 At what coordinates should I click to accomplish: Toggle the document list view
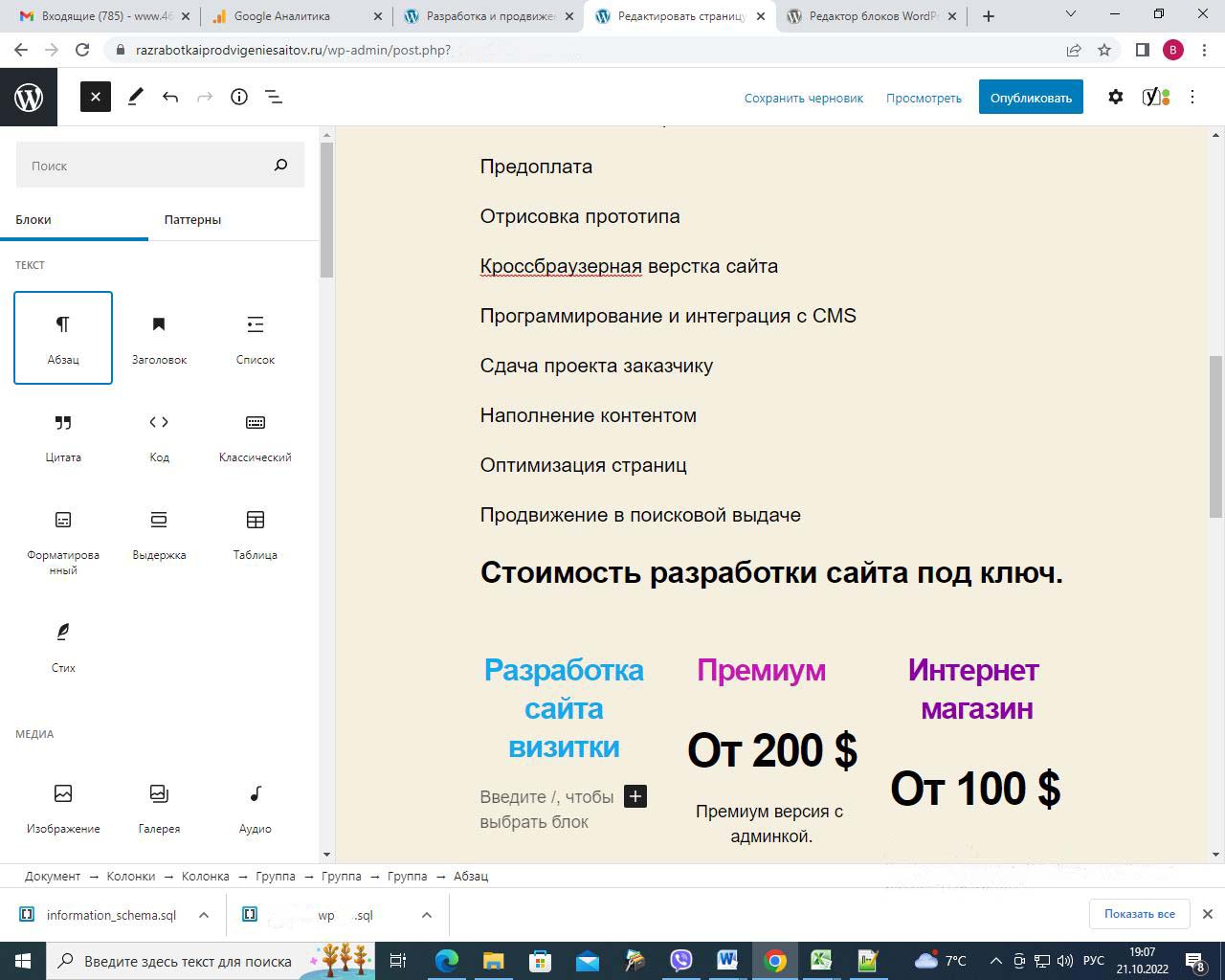274,97
